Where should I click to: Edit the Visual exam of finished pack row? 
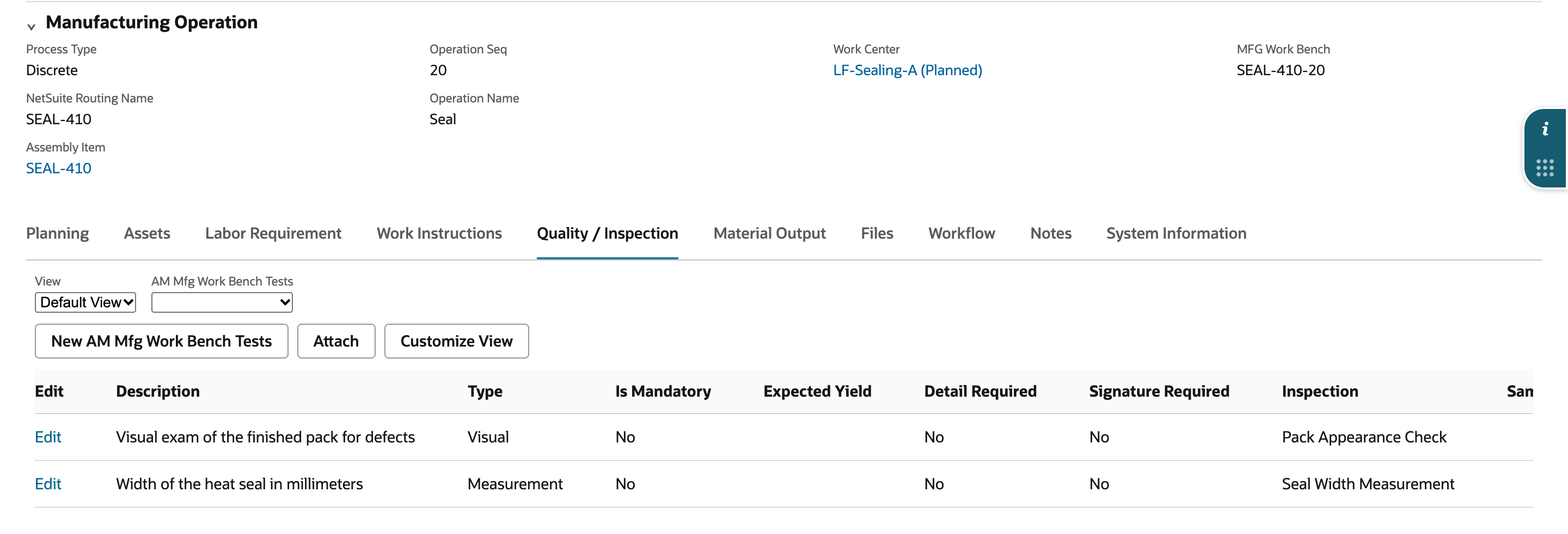[48, 437]
